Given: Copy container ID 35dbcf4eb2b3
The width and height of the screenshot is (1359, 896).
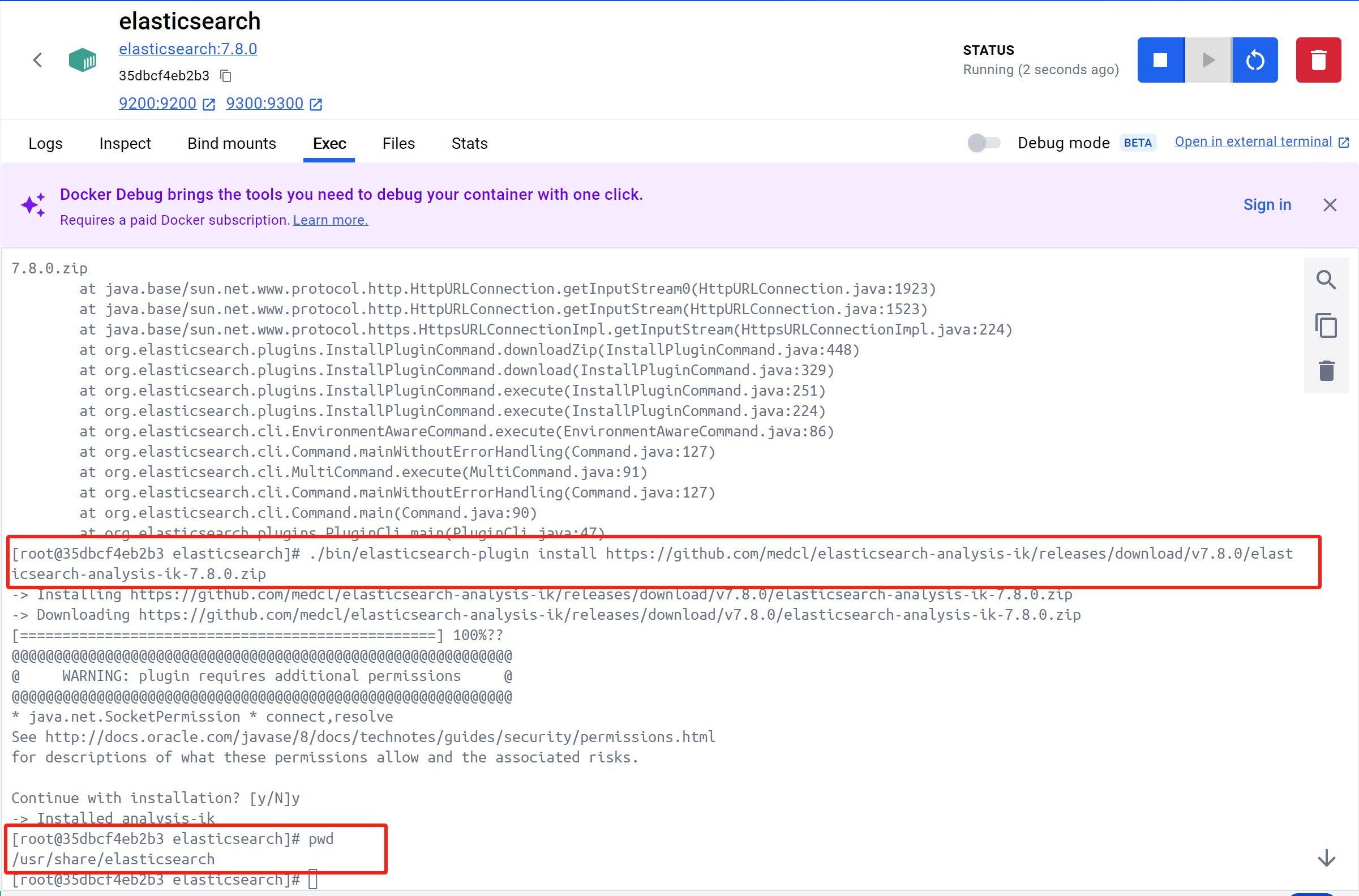Looking at the screenshot, I should point(226,75).
